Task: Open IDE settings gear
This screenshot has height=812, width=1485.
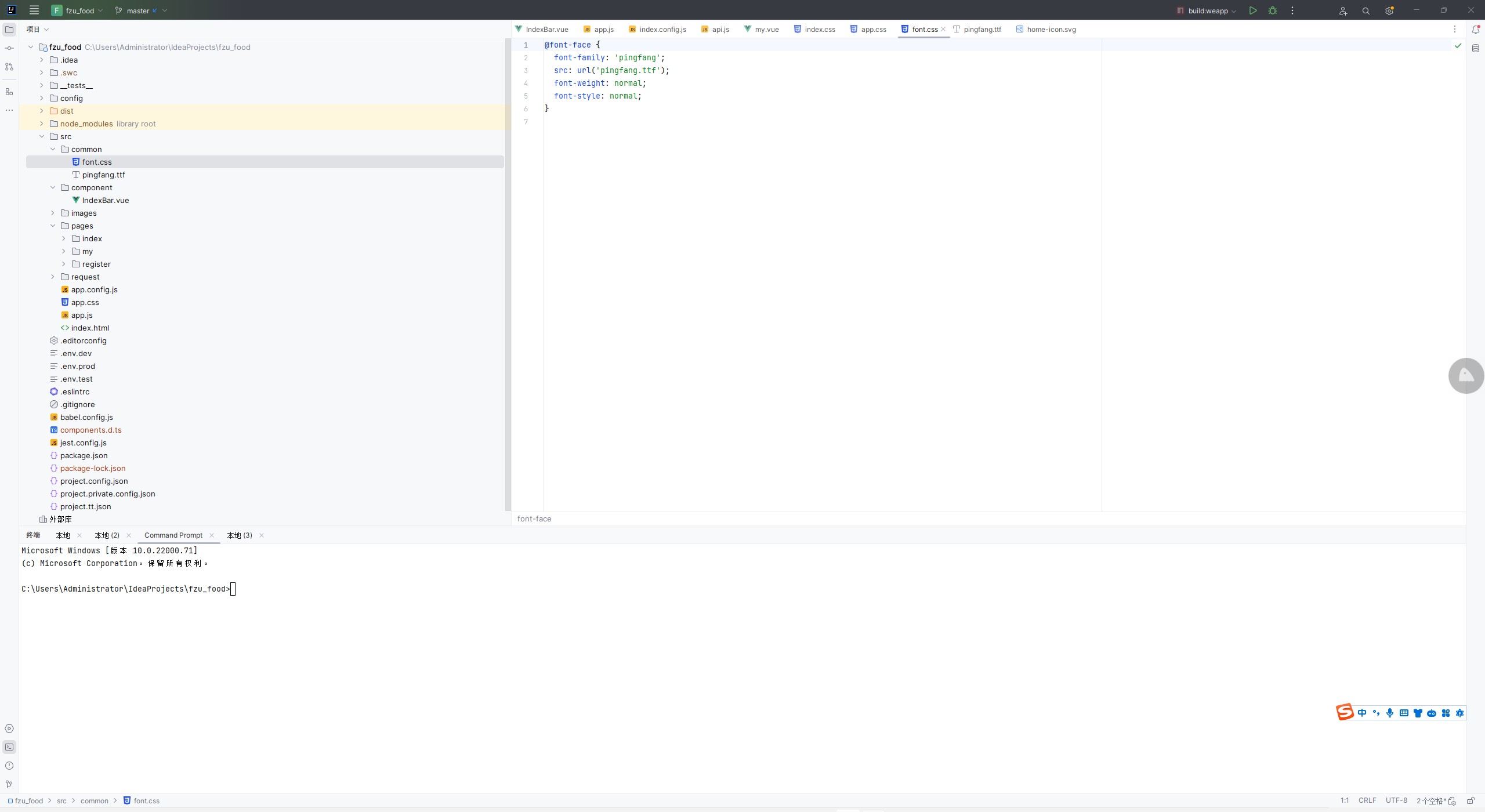Action: tap(1389, 11)
